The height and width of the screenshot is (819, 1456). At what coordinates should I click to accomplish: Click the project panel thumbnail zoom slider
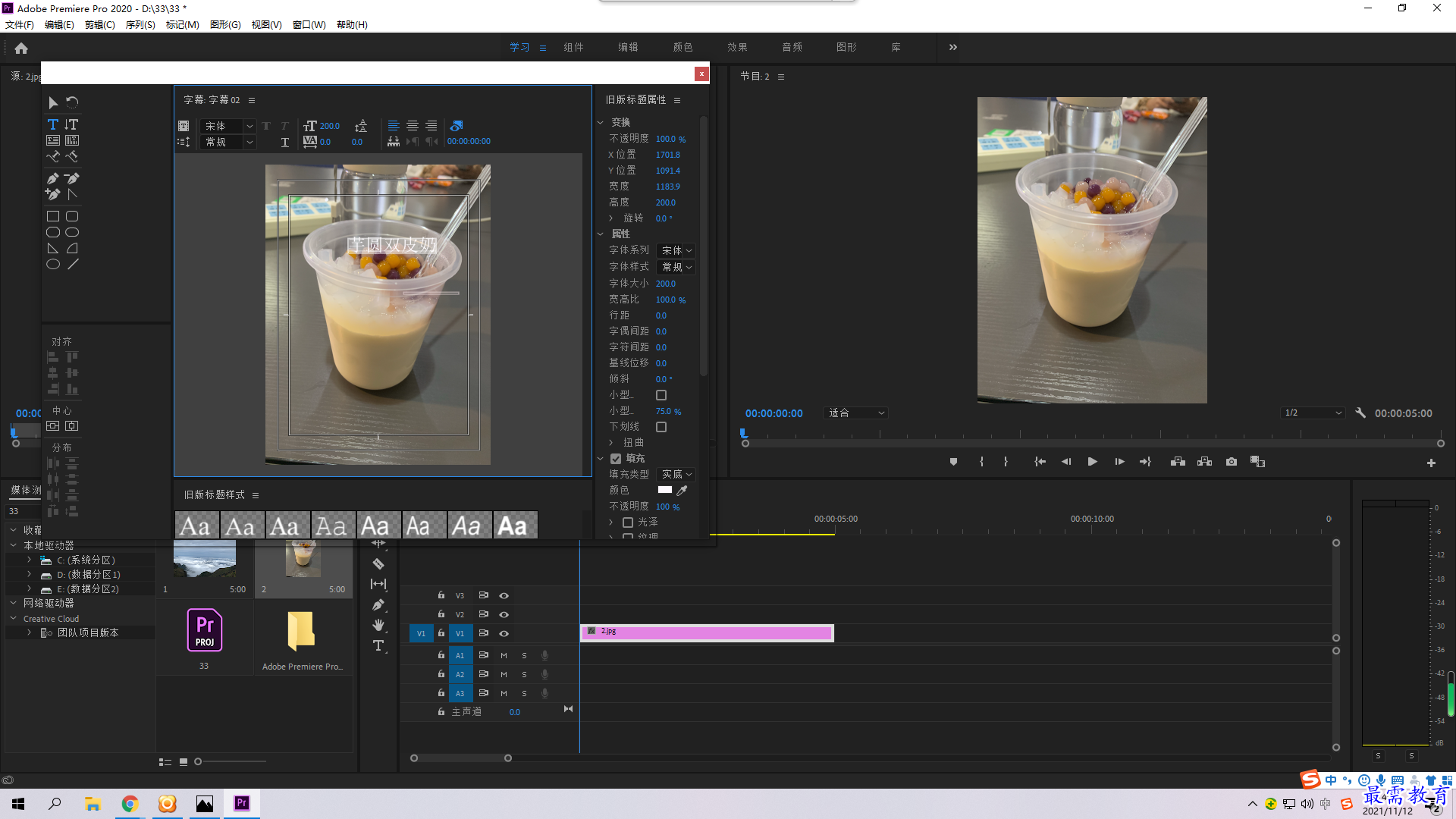[x=199, y=761]
